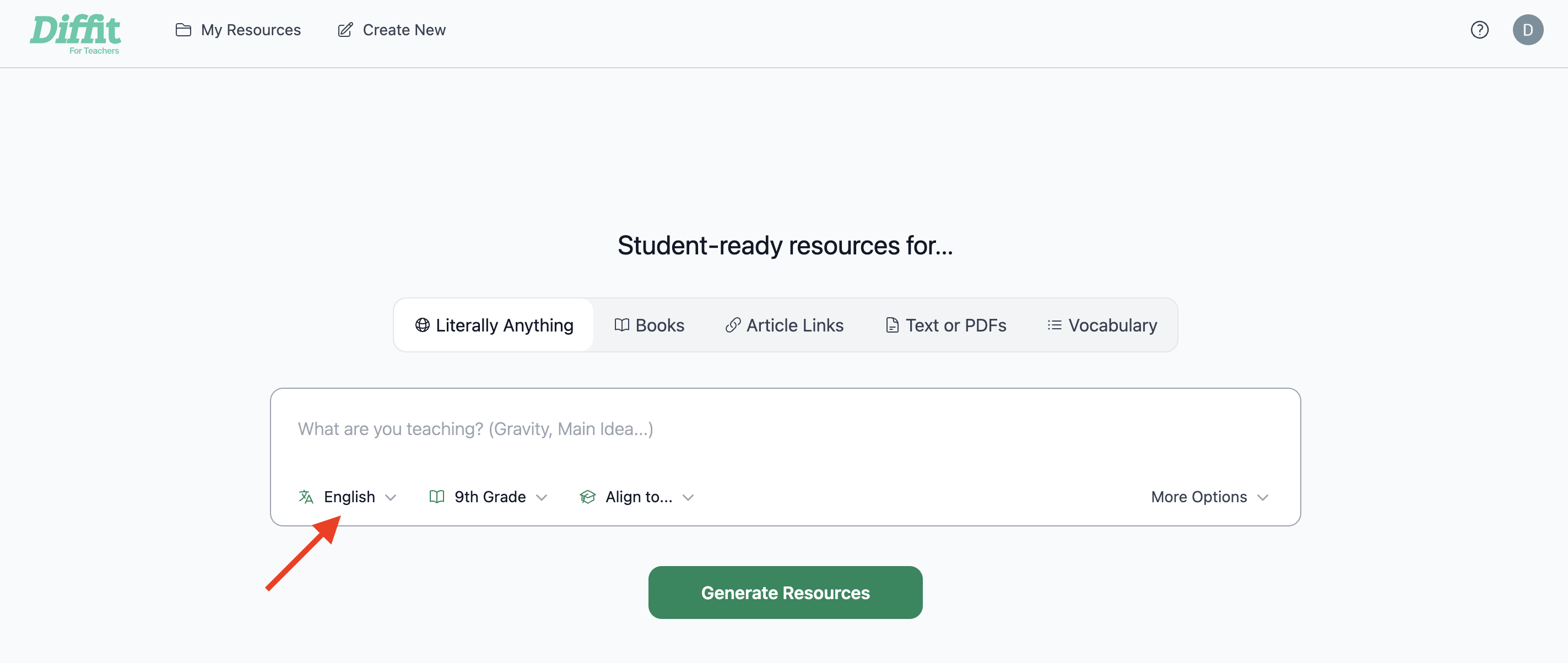Open the English language dropdown

click(x=349, y=496)
